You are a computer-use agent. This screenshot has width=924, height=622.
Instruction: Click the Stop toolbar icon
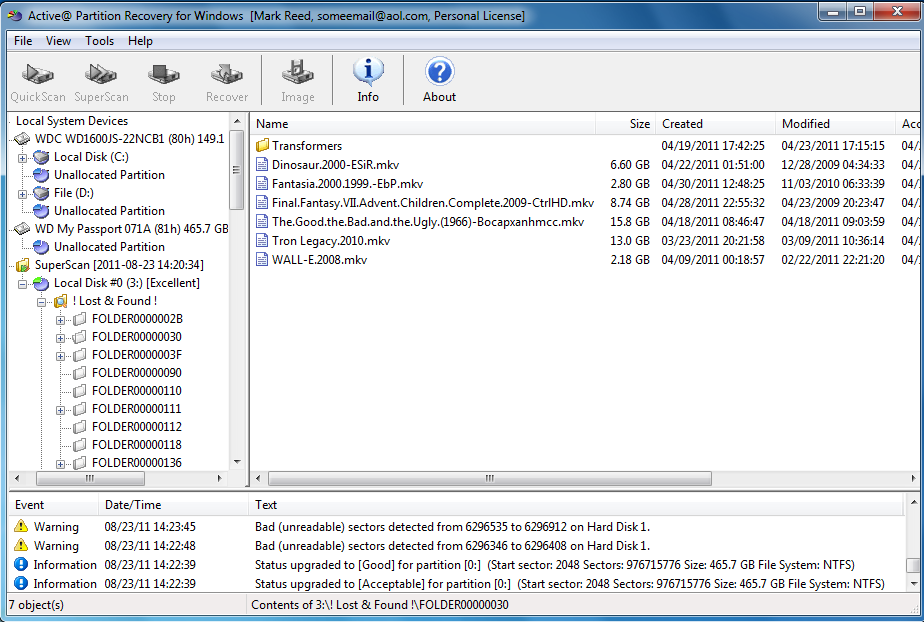click(x=163, y=74)
